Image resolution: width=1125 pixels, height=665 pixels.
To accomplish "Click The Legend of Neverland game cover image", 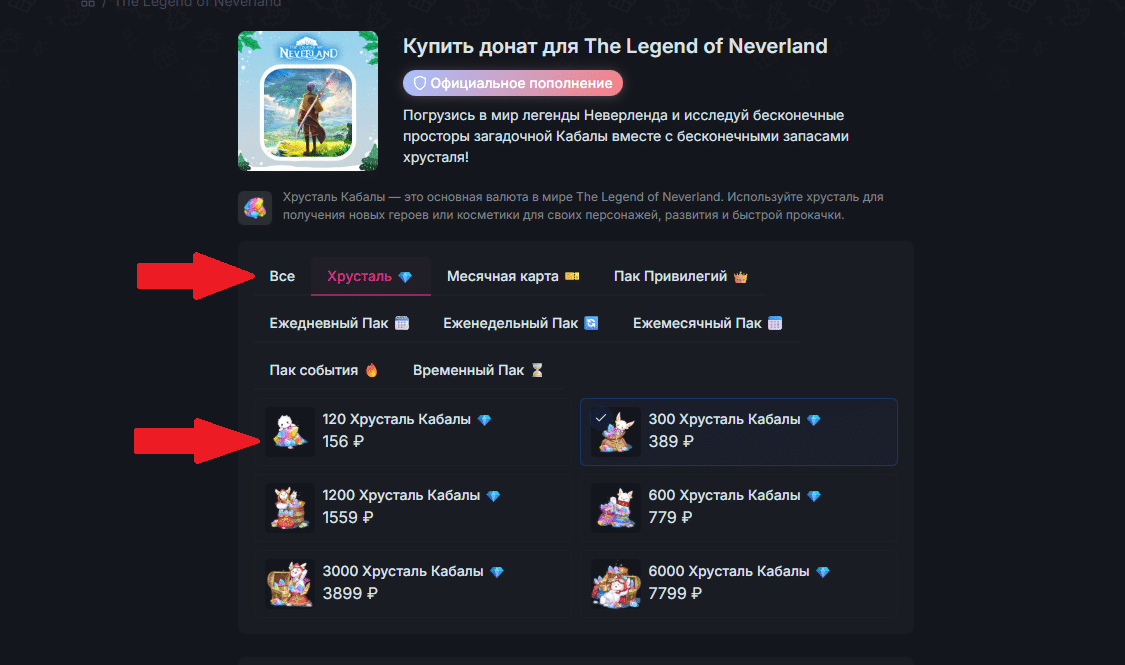I will [308, 101].
